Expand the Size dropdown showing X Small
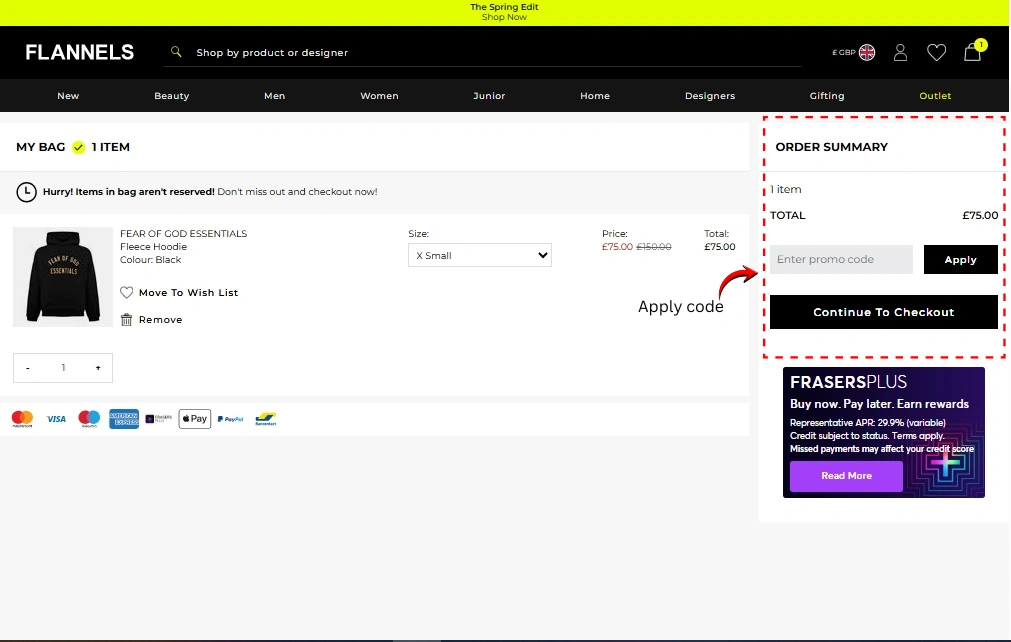 point(479,256)
